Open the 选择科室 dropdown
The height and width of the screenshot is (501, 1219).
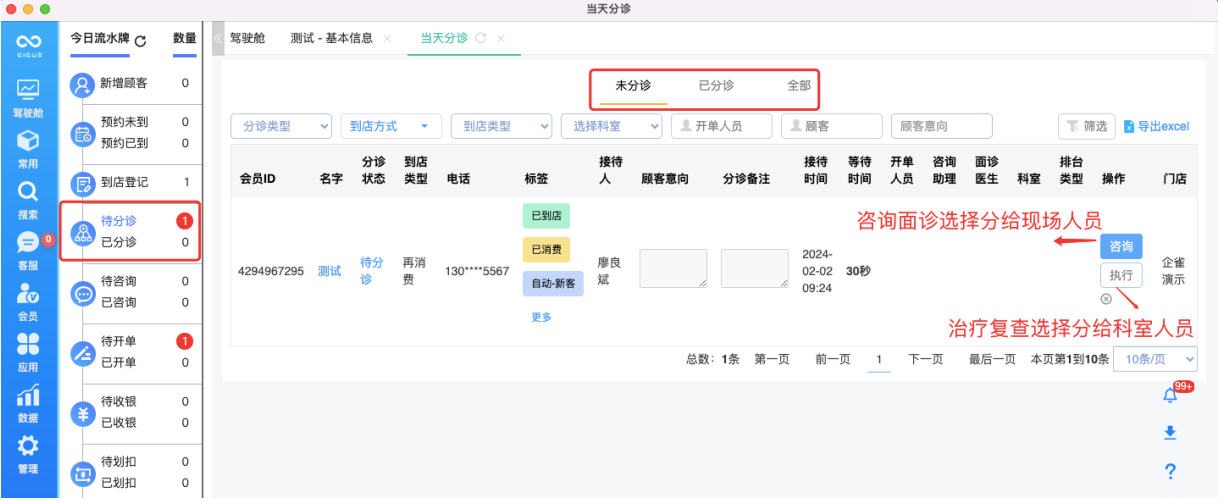coord(611,126)
